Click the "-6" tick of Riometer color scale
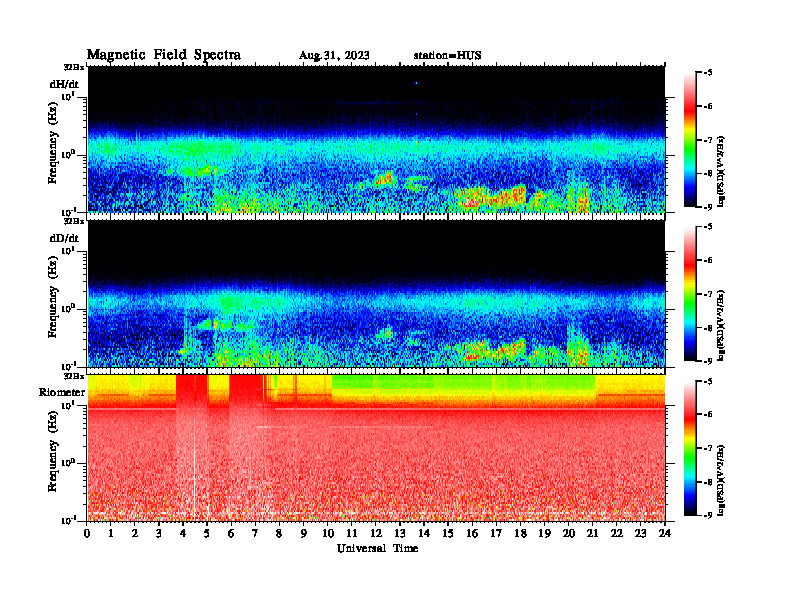Viewport: 792px width, 612px height. tap(709, 414)
